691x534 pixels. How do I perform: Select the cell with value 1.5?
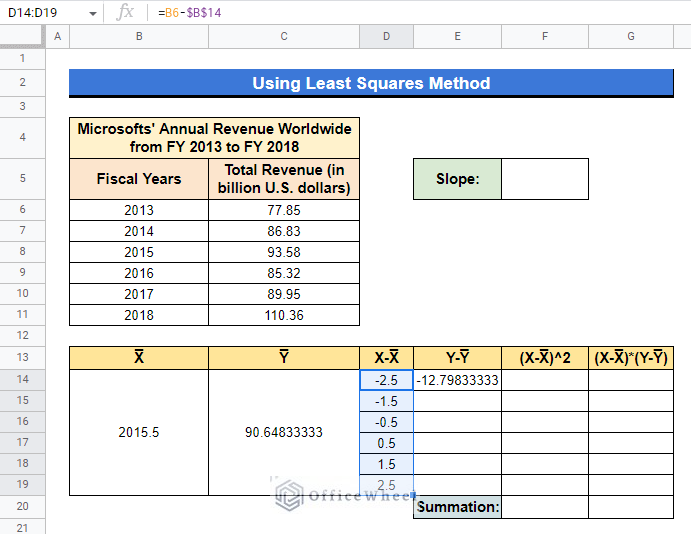tap(386, 464)
